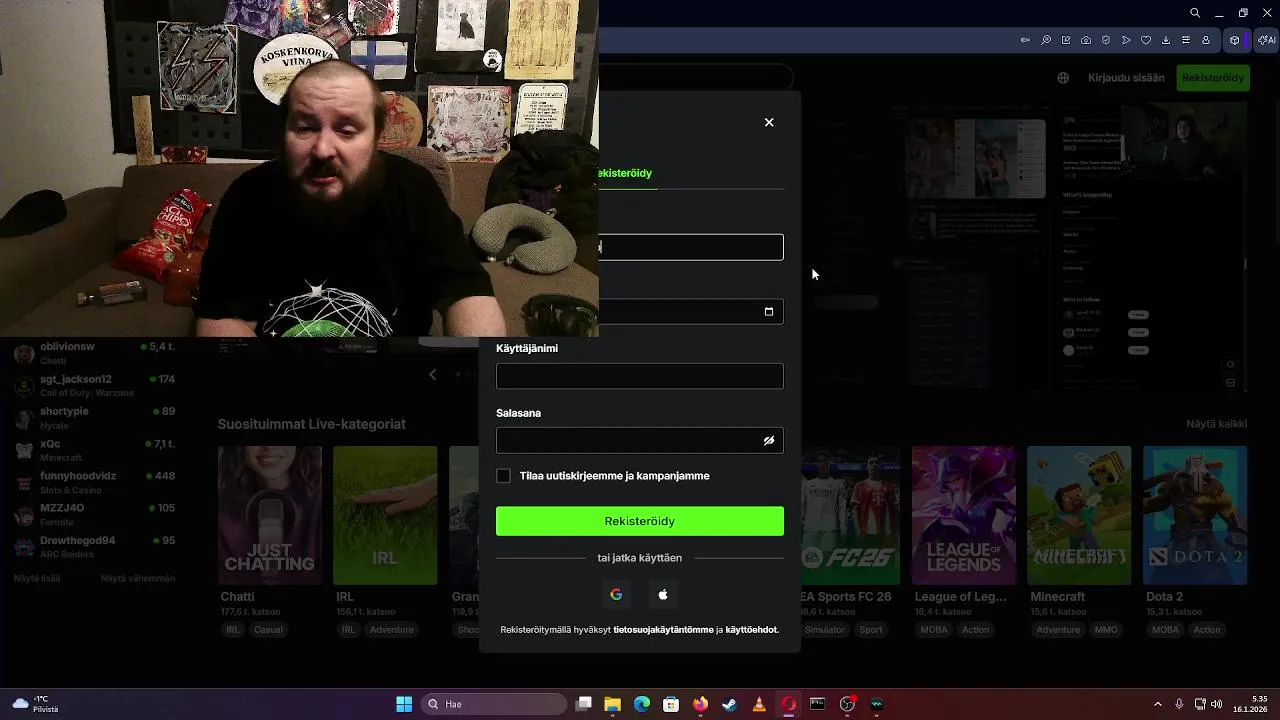The width and height of the screenshot is (1280, 720).
Task: Open the Just Chatting category thumbnail
Action: coord(270,515)
